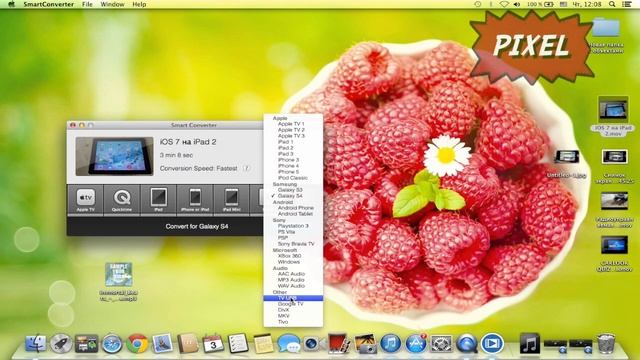Open the File menu
The width and height of the screenshot is (640, 360).
87,4
